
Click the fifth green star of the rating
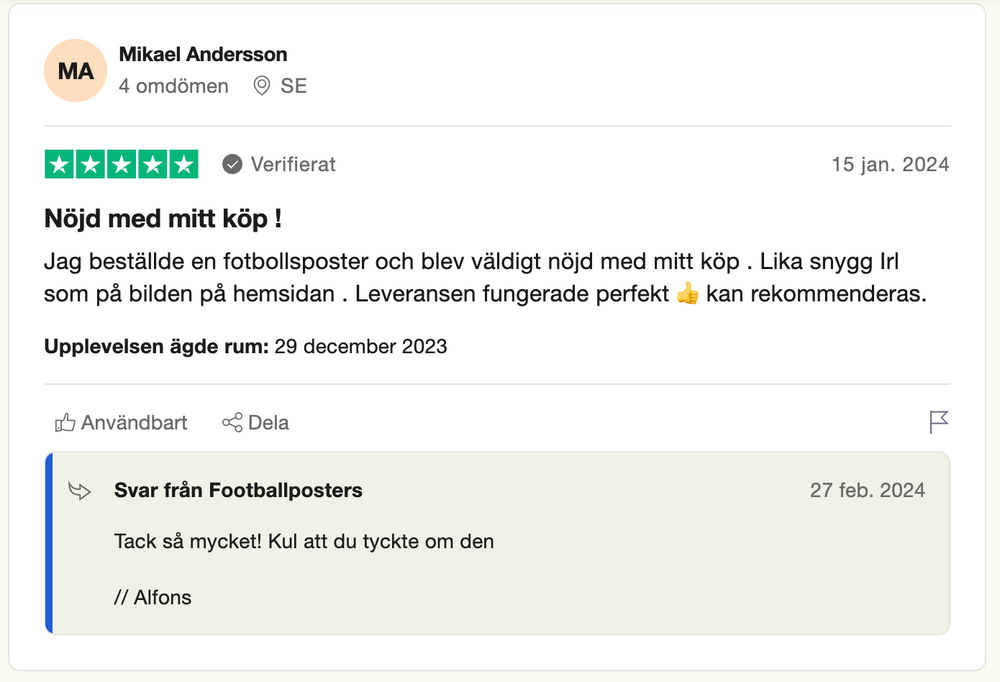pos(183,165)
